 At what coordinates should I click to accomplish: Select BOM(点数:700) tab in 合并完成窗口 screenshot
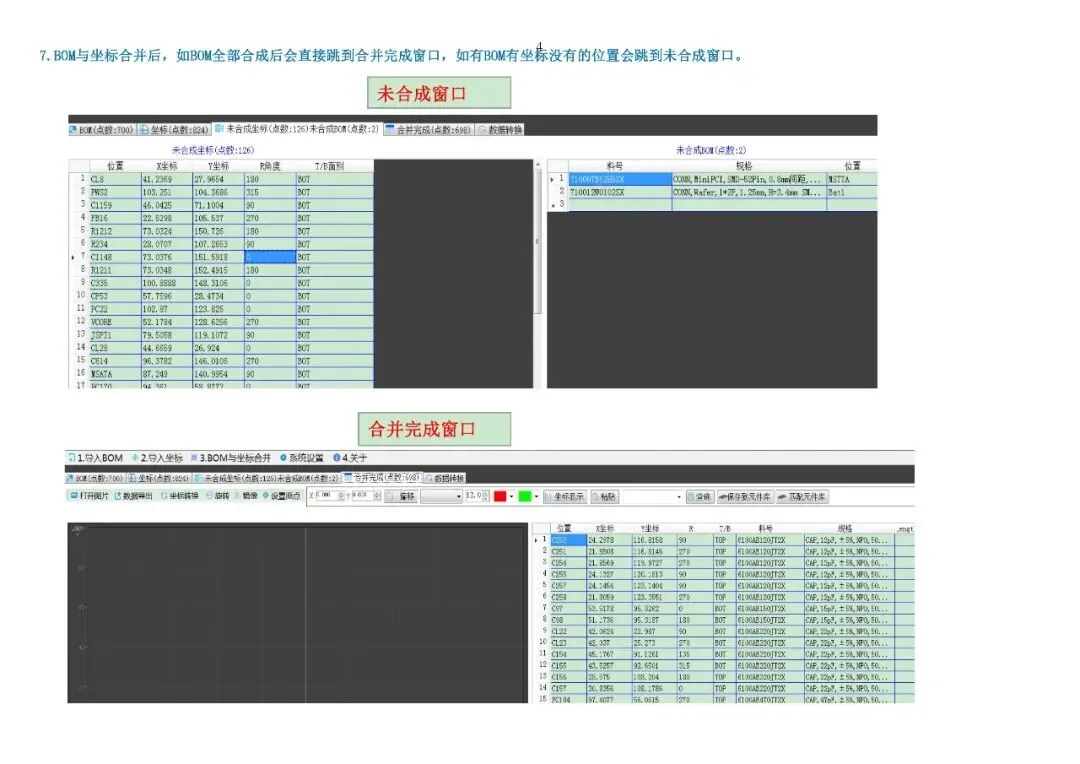point(95,478)
